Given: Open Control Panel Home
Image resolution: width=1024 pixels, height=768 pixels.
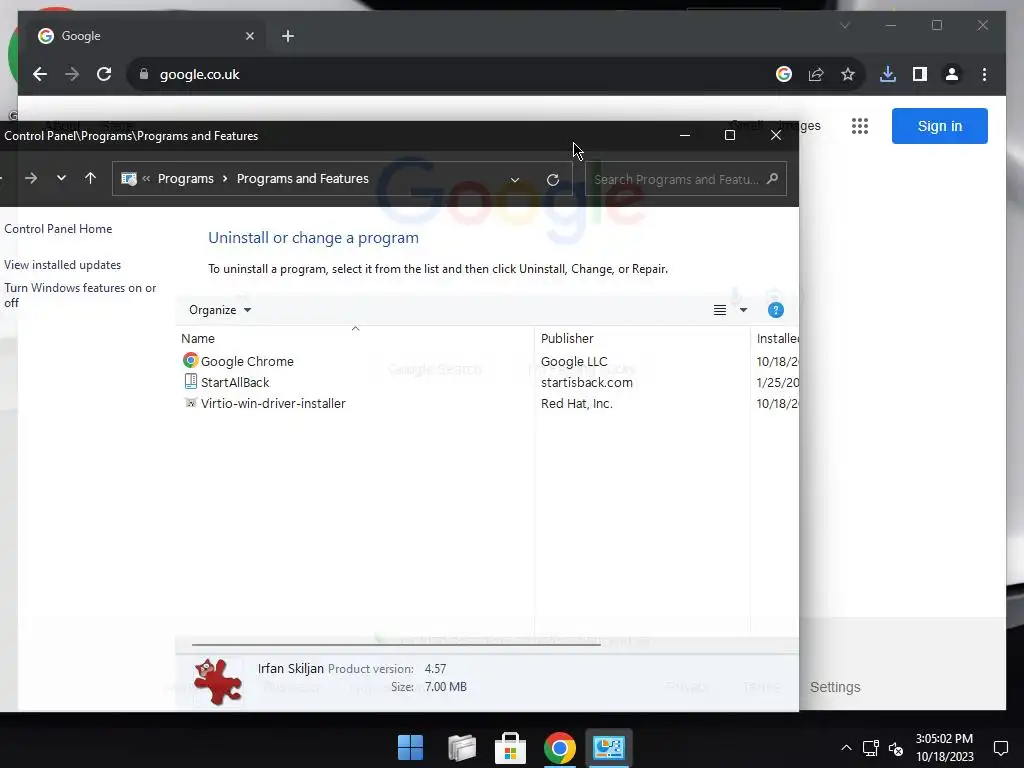Looking at the screenshot, I should [58, 229].
